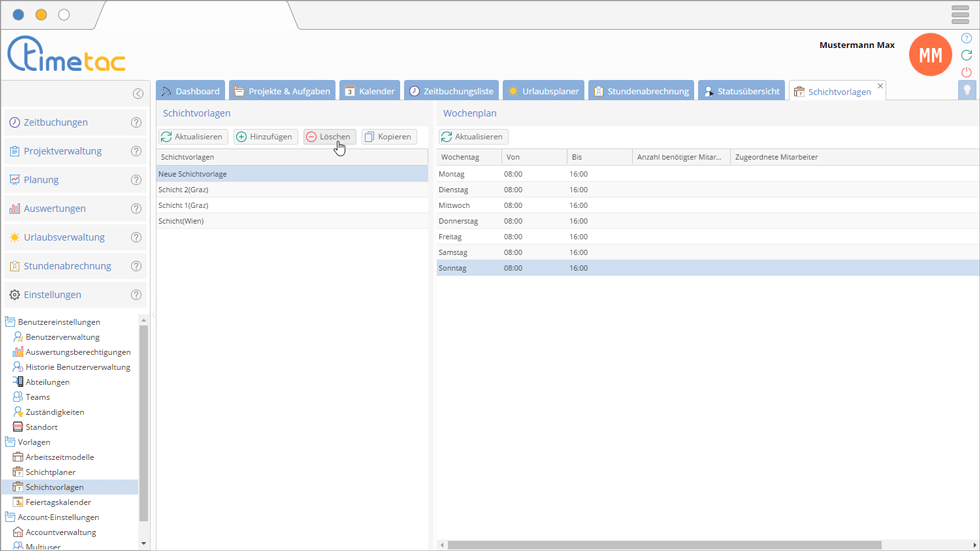Close the Schichtvorlagen tab
This screenshot has height=551, width=980.
tap(880, 86)
